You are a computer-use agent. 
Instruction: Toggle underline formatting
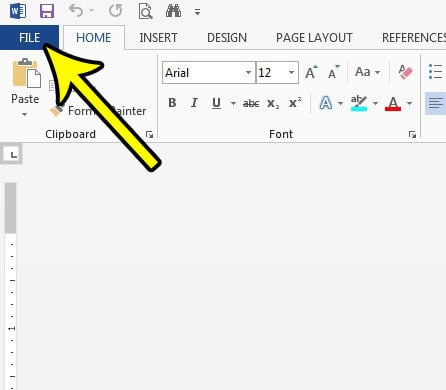[x=216, y=103]
